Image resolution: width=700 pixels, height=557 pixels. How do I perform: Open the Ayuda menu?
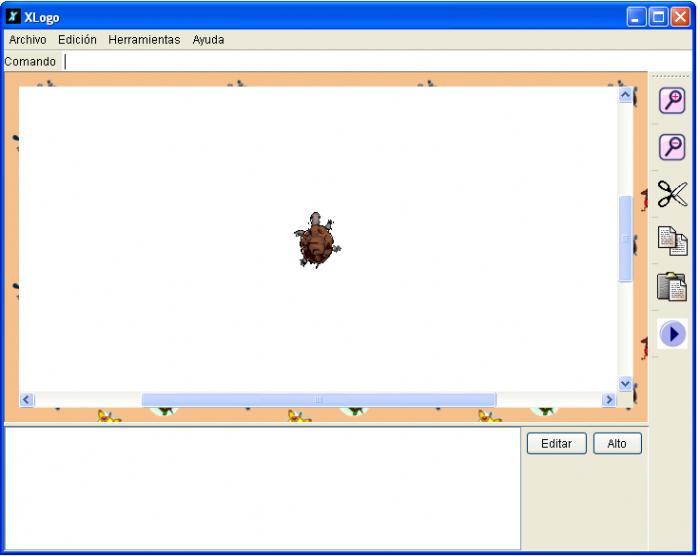(x=208, y=40)
